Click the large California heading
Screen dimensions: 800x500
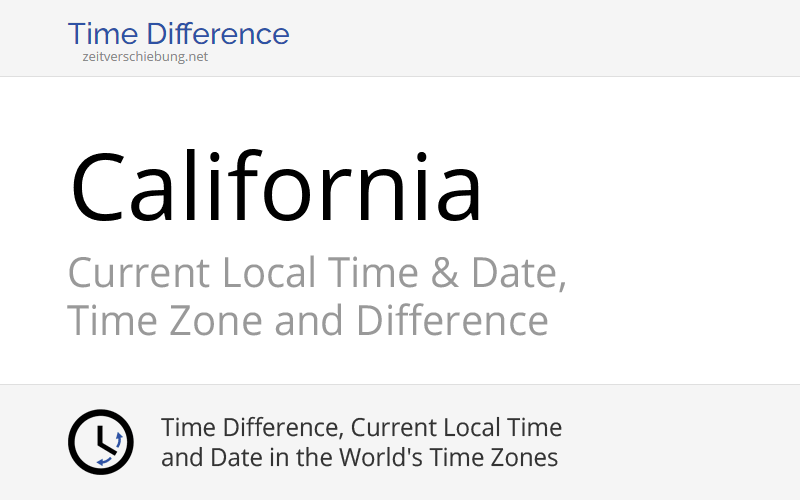(276, 188)
